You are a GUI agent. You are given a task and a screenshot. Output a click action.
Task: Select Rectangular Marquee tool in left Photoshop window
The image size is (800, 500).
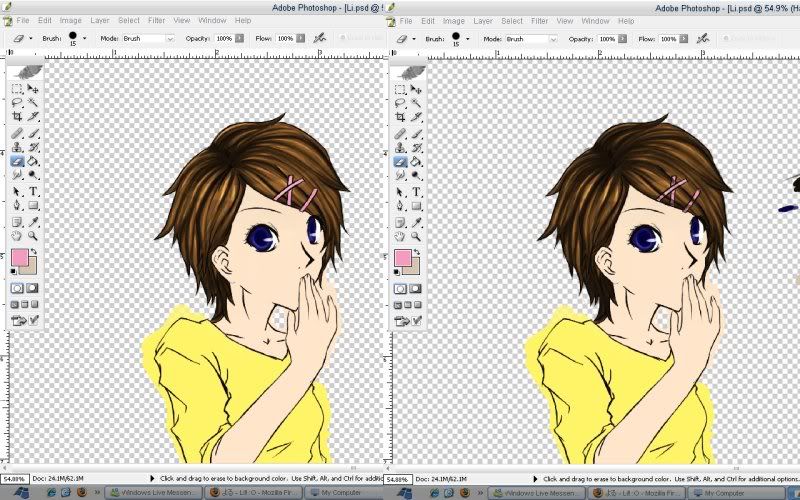tap(17, 89)
